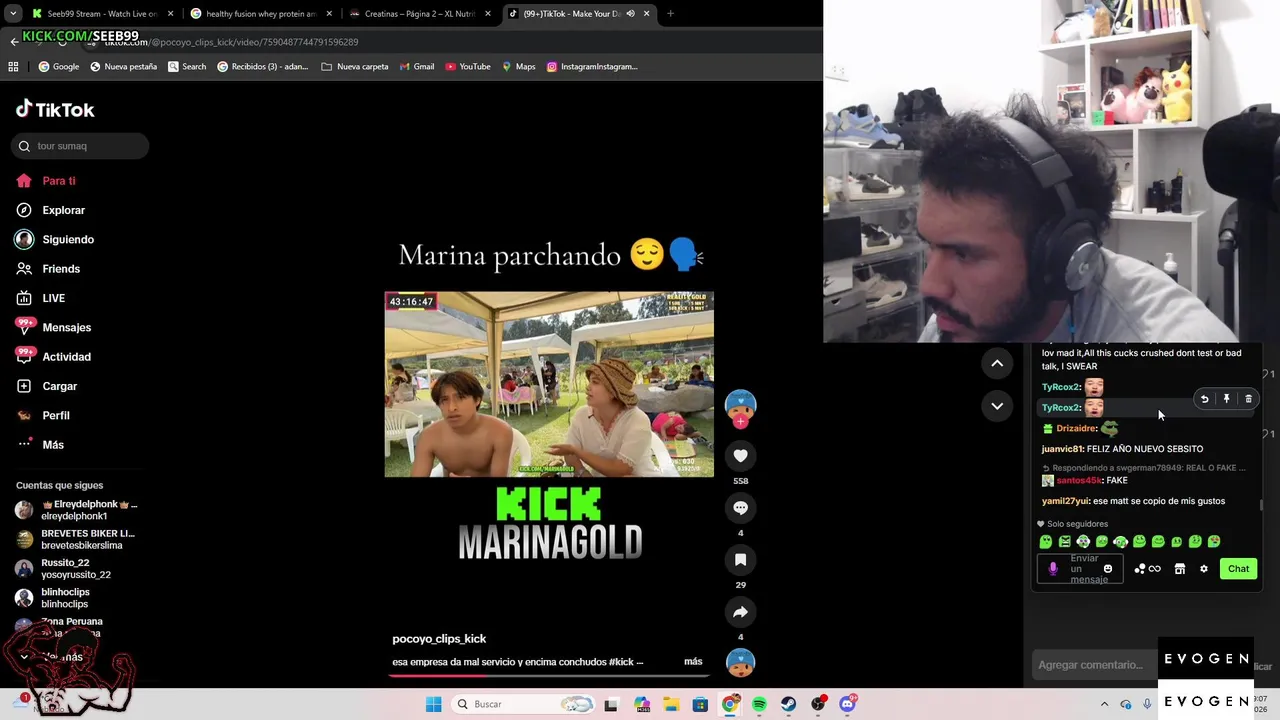The height and width of the screenshot is (720, 1280).
Task: Click the purple microphone icon in chat
Action: pyautogui.click(x=1052, y=569)
